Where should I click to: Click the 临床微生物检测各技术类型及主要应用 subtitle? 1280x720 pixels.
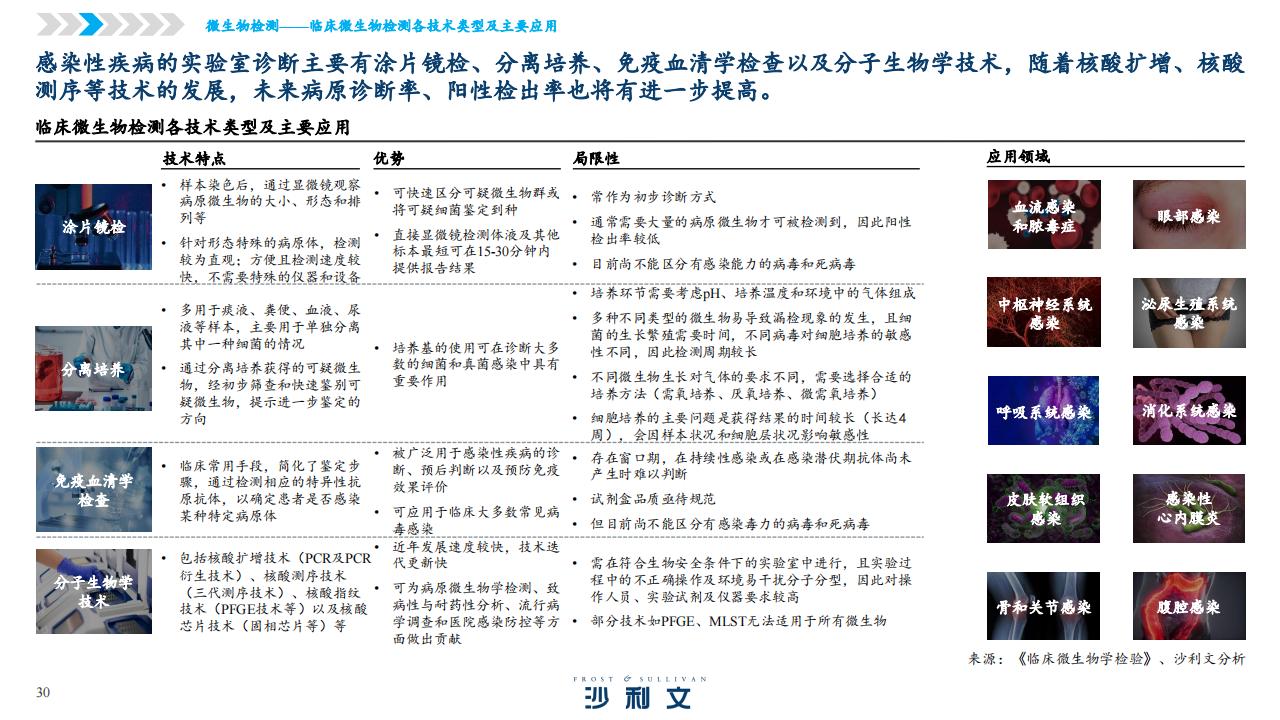tap(192, 128)
